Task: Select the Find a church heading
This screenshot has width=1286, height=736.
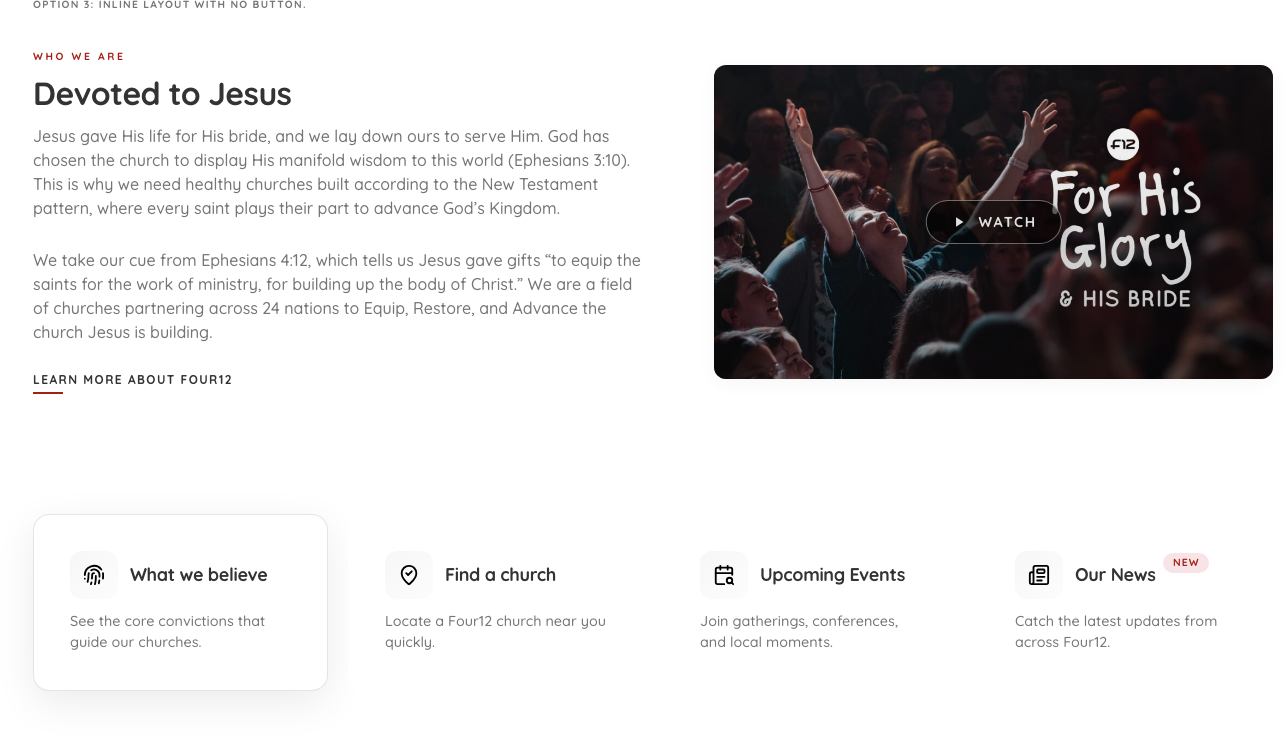Action: [x=500, y=575]
